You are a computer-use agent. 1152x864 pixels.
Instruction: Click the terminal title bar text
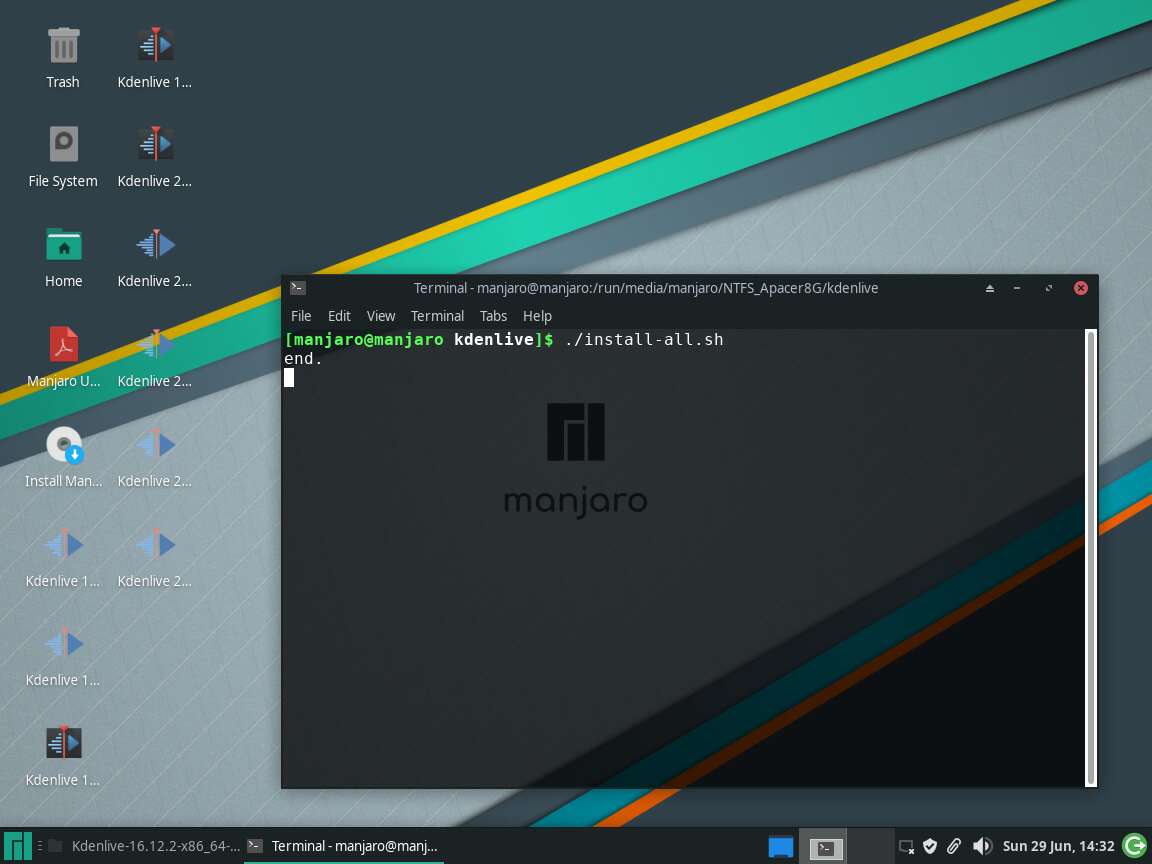tap(646, 288)
